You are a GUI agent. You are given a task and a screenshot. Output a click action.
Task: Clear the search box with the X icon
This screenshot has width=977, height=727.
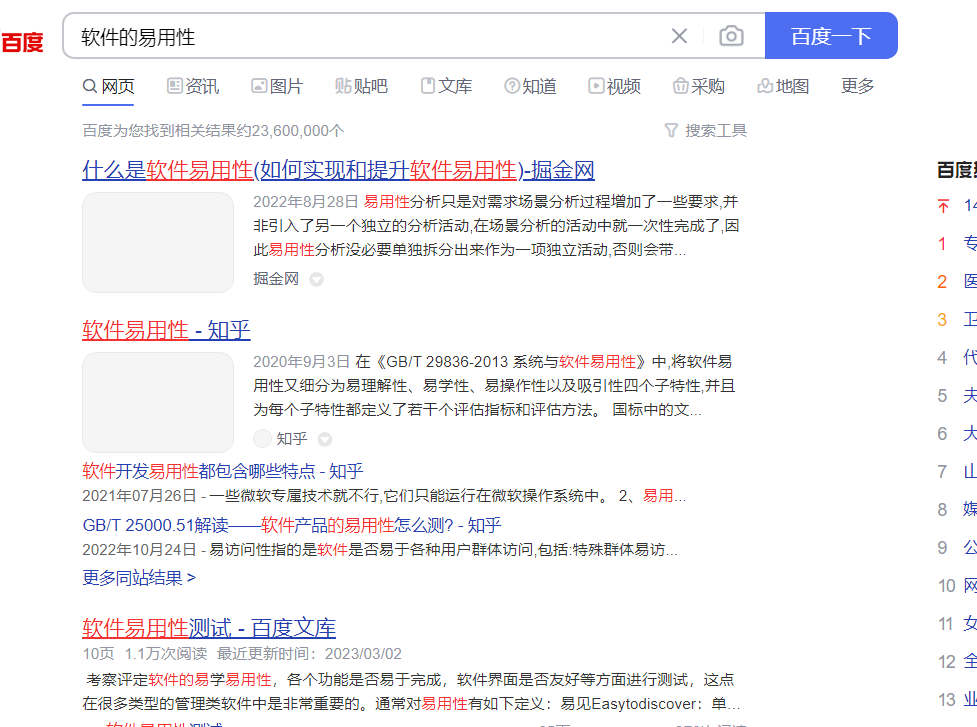point(679,36)
